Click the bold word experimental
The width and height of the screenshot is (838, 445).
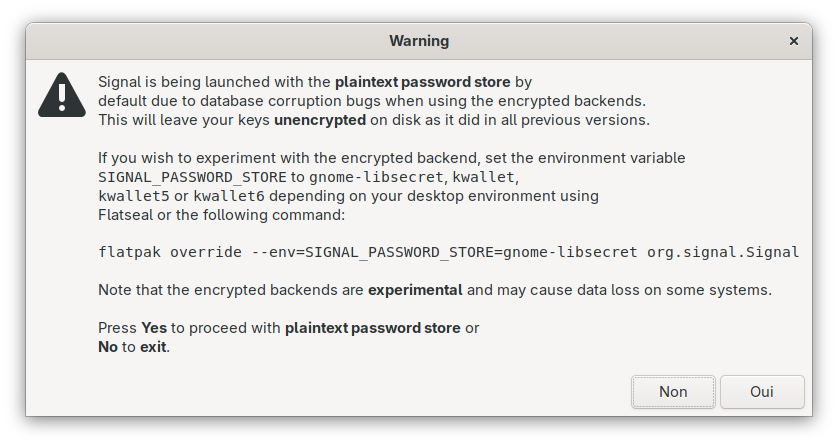point(415,290)
